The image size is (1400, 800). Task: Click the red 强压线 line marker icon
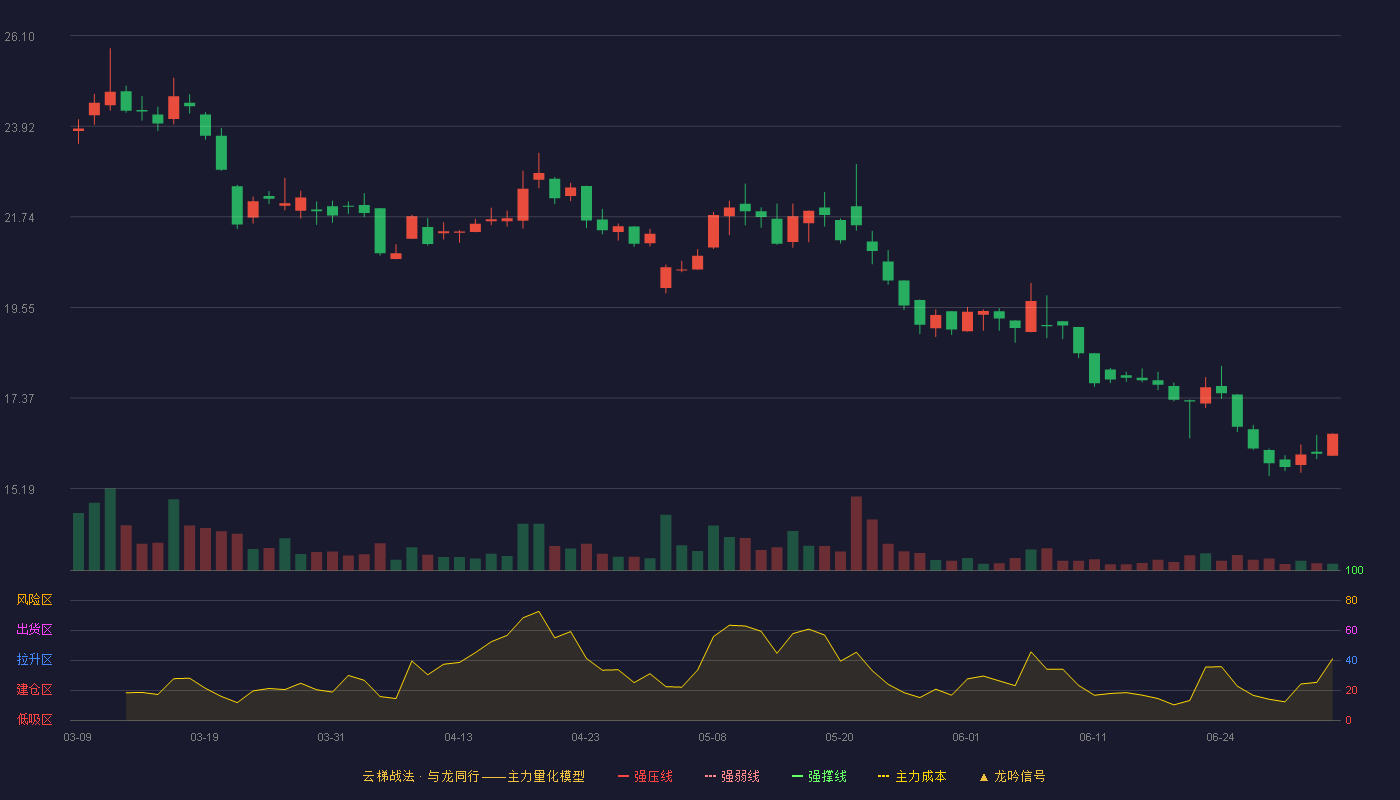[x=623, y=776]
